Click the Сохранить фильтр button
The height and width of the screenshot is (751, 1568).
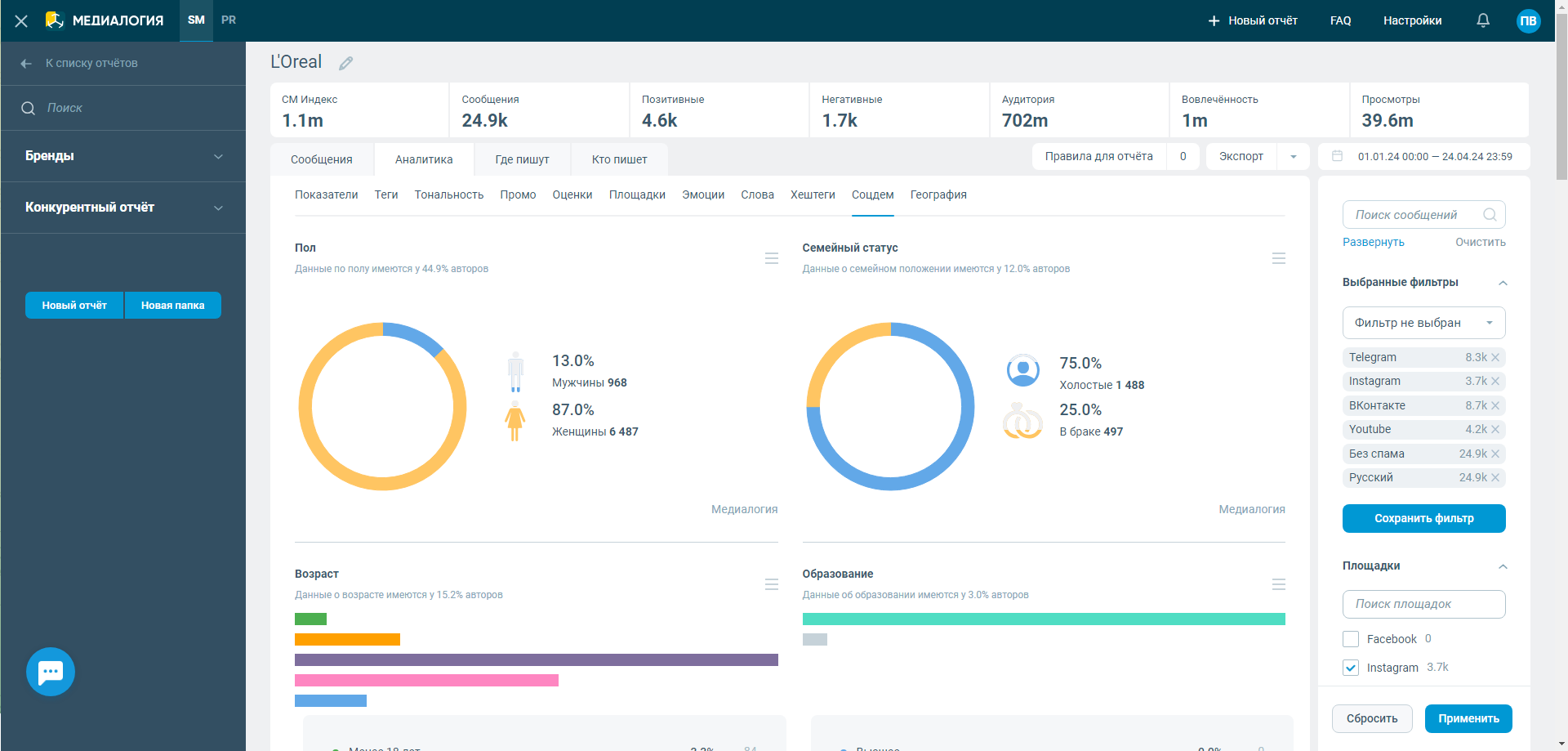[x=1423, y=518]
